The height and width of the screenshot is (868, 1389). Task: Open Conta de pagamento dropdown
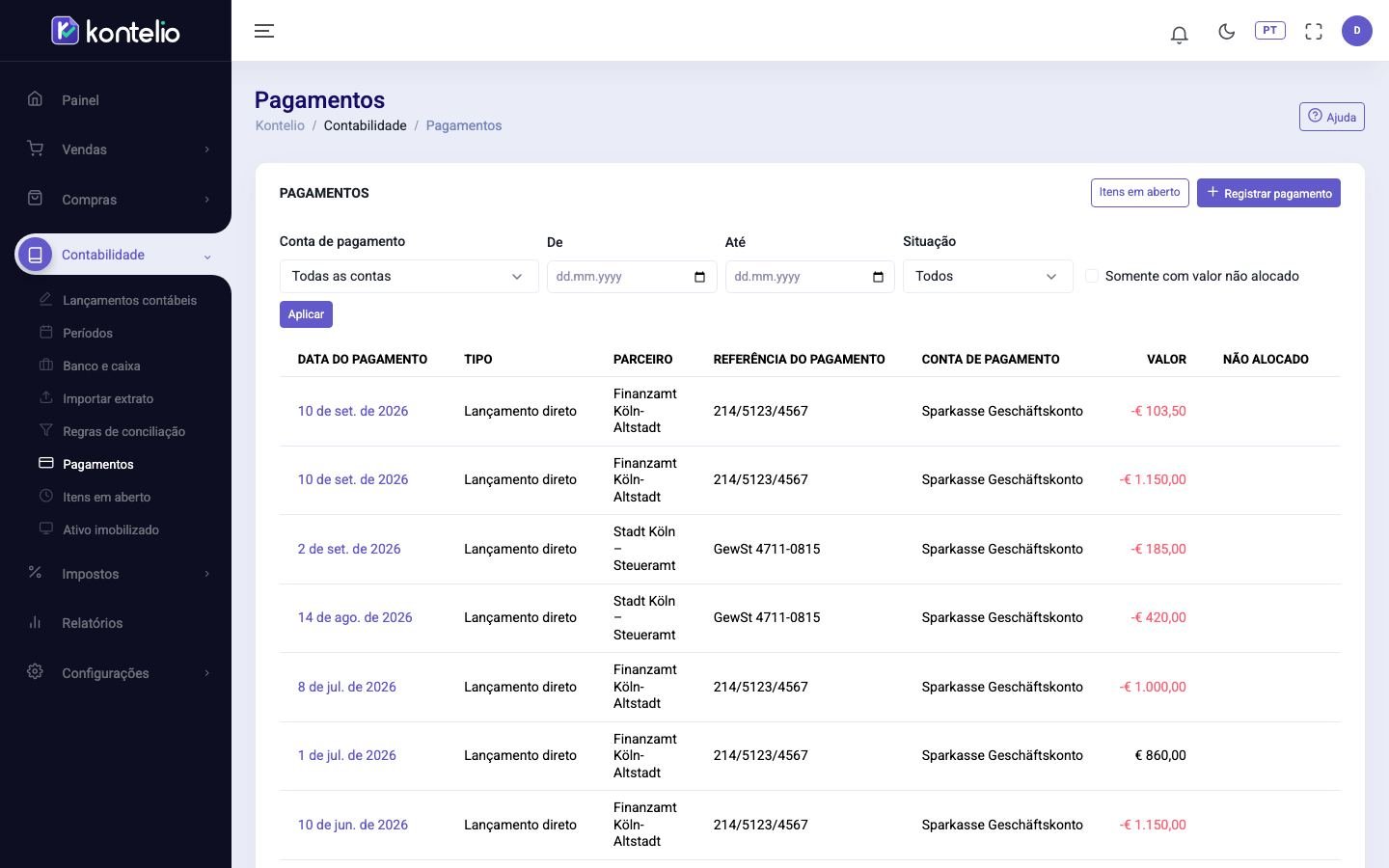click(x=409, y=276)
